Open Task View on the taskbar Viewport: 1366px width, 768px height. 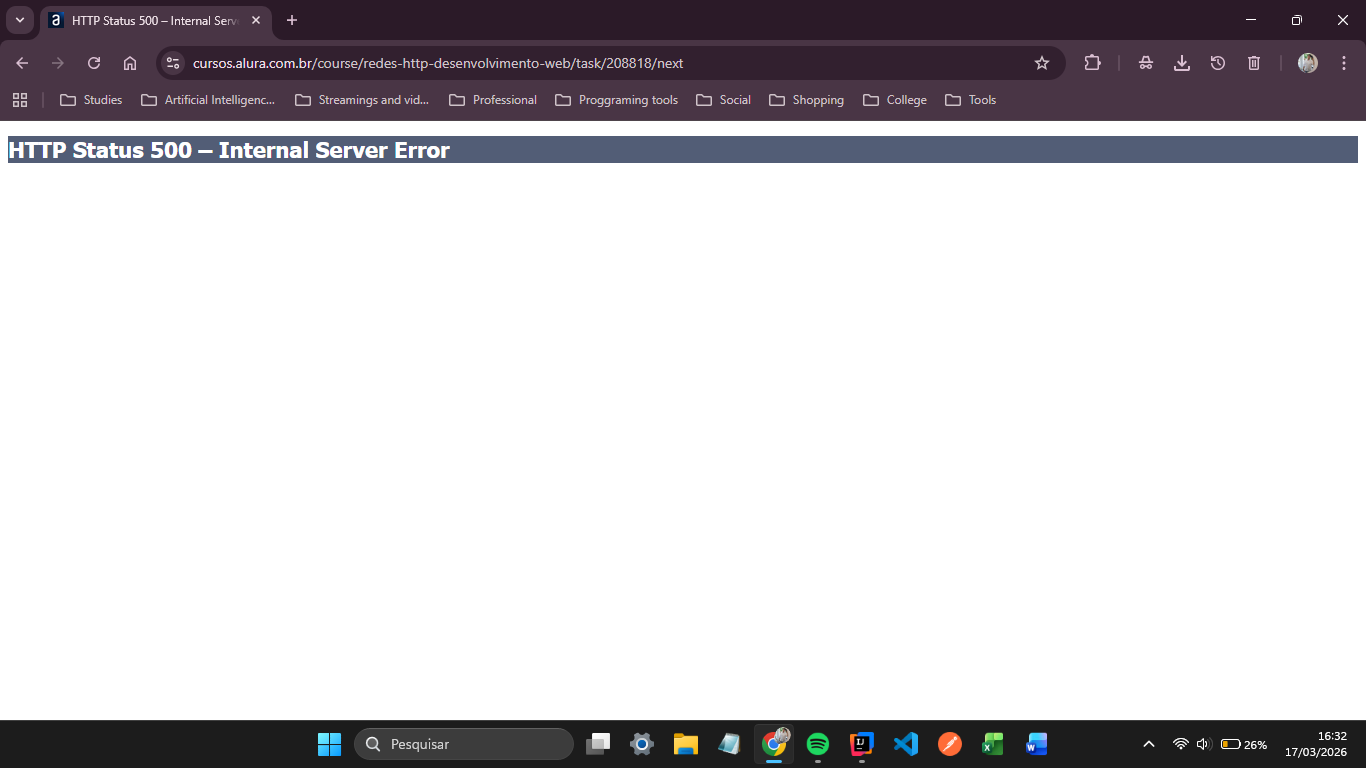pos(598,744)
